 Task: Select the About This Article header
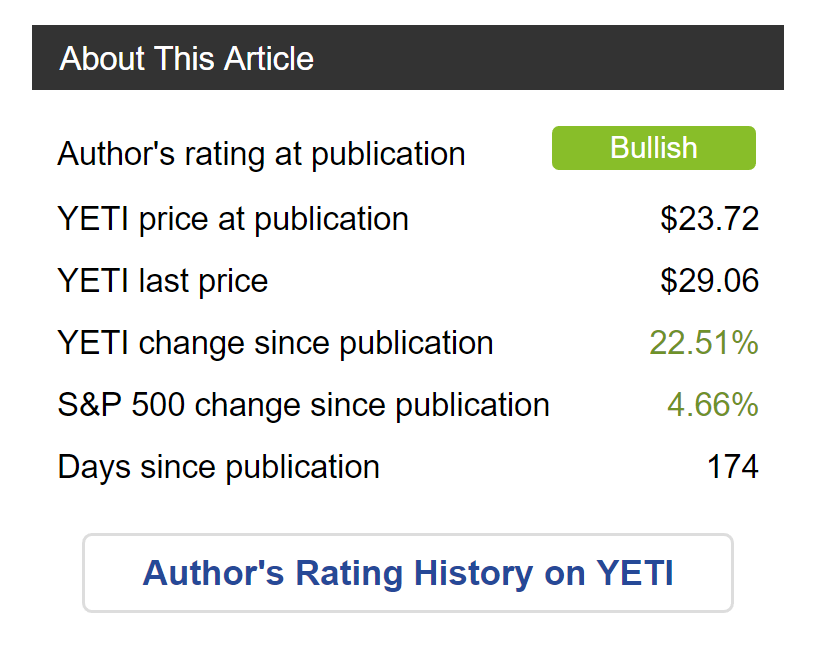coord(408,58)
